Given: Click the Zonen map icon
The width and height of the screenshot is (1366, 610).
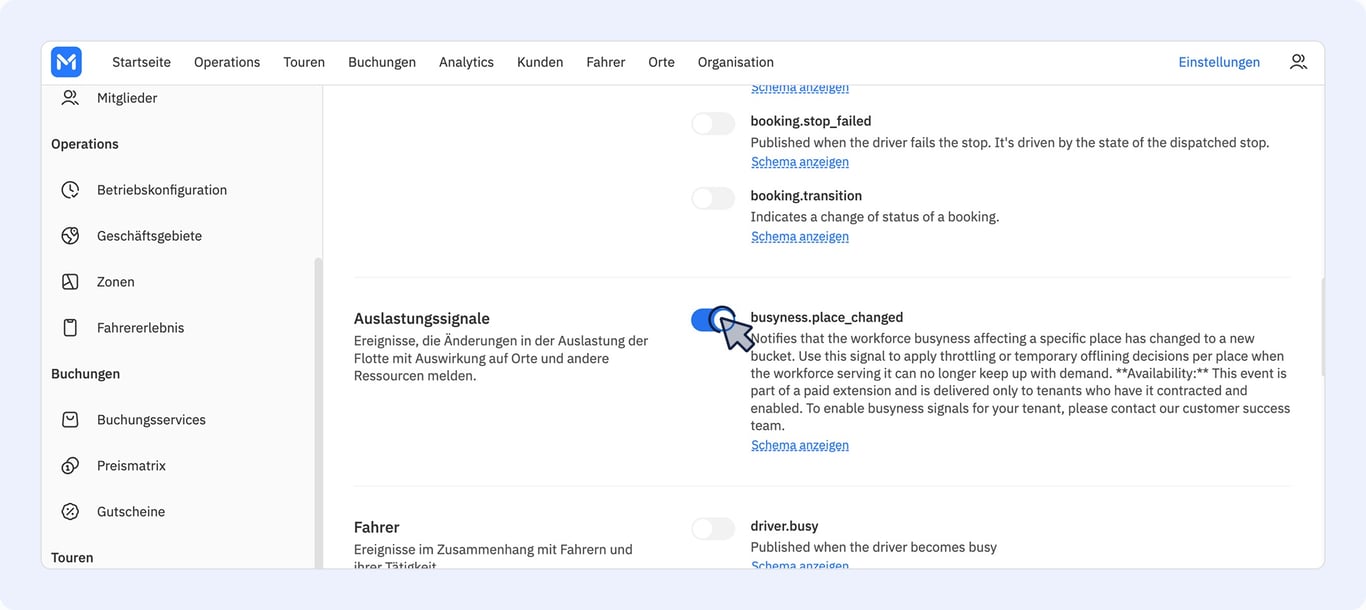Looking at the screenshot, I should coord(70,282).
